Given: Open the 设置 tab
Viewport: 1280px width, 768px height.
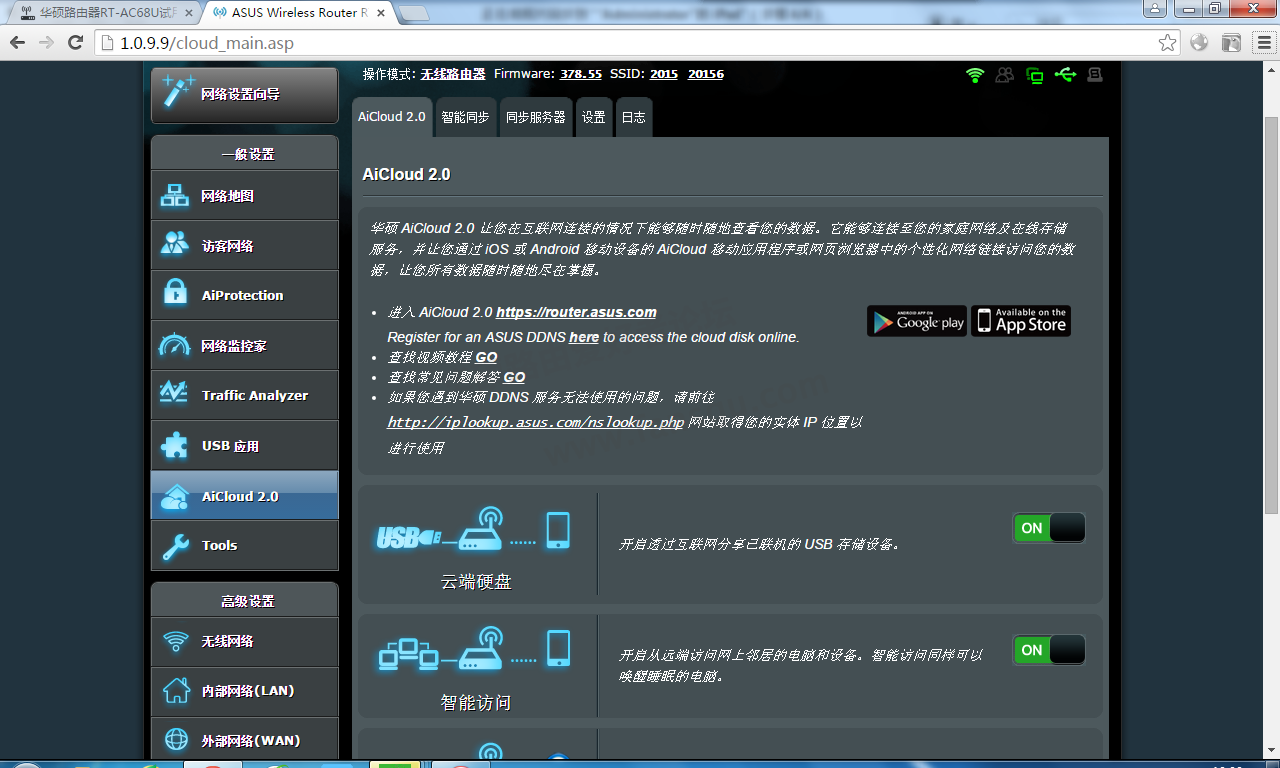Looking at the screenshot, I should tap(594, 117).
